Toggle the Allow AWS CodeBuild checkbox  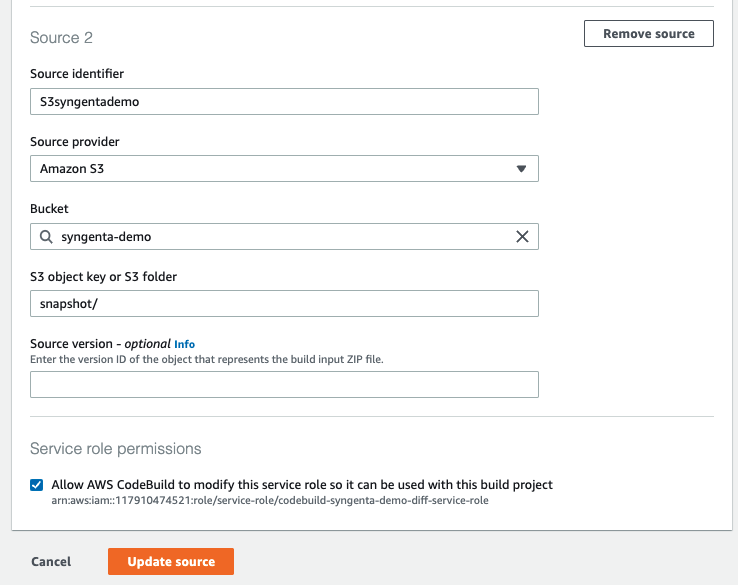pos(37,485)
